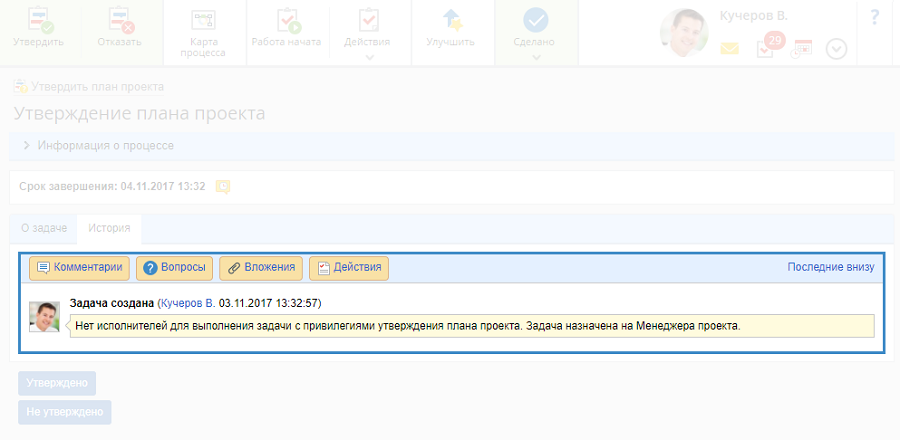The width and height of the screenshot is (900, 440).
Task: Click the Сделано checkmark icon
Action: point(536,20)
